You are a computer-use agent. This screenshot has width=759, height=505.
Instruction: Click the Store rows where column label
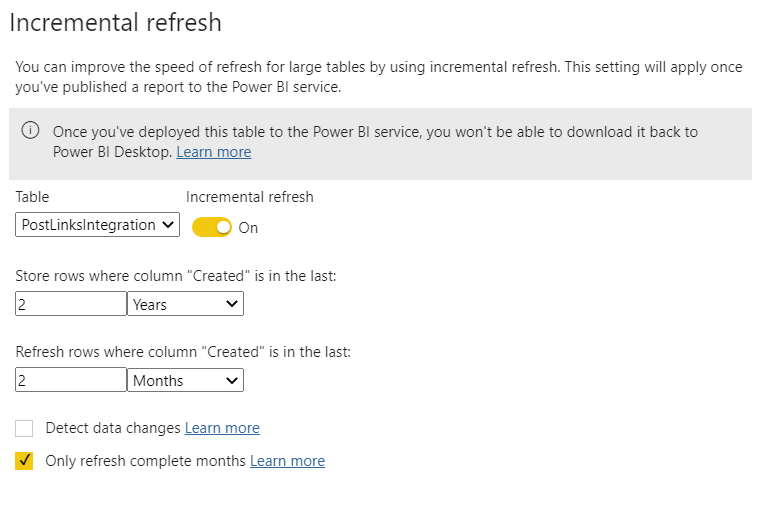(176, 275)
